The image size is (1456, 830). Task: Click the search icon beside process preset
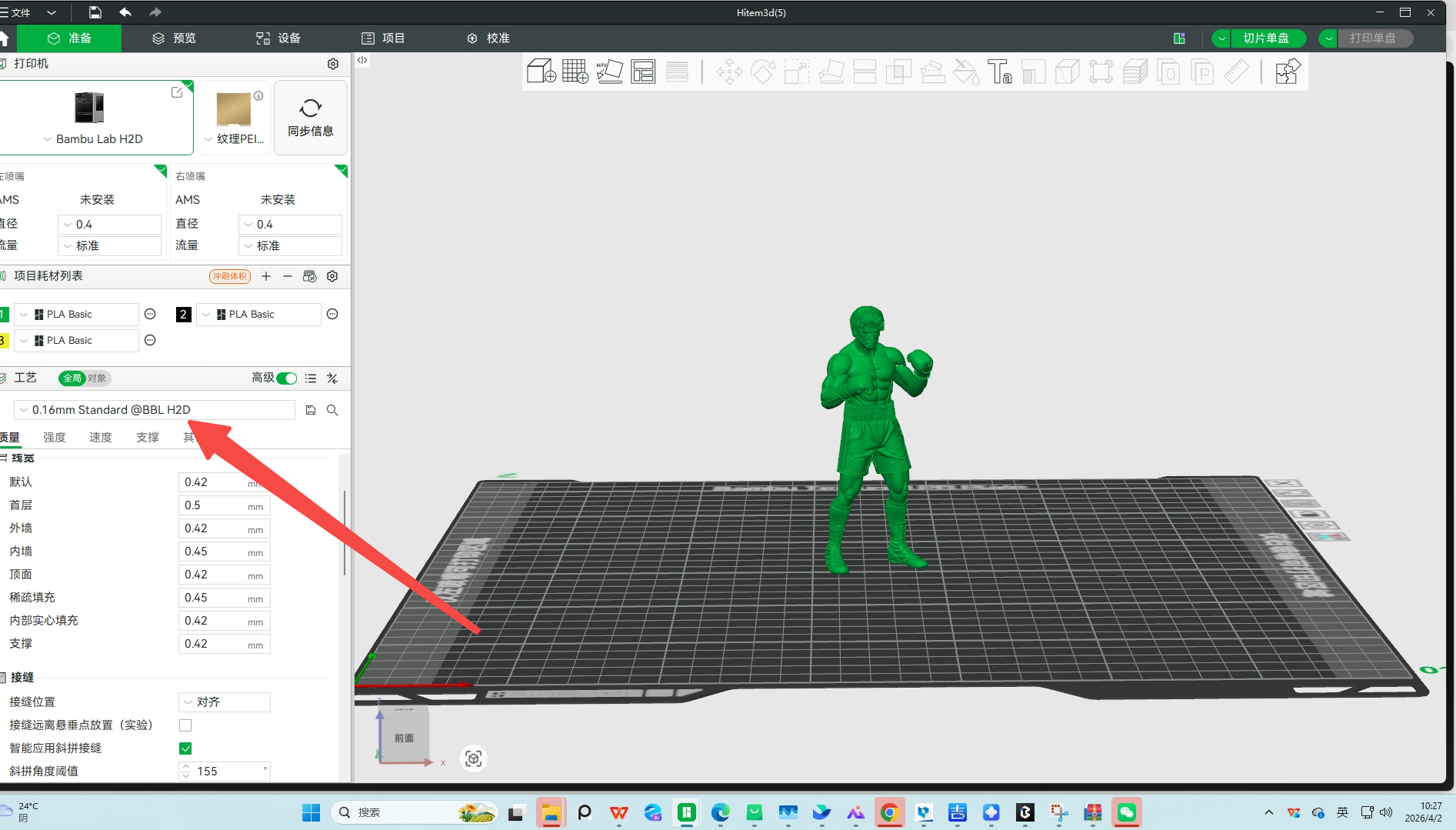pos(332,410)
